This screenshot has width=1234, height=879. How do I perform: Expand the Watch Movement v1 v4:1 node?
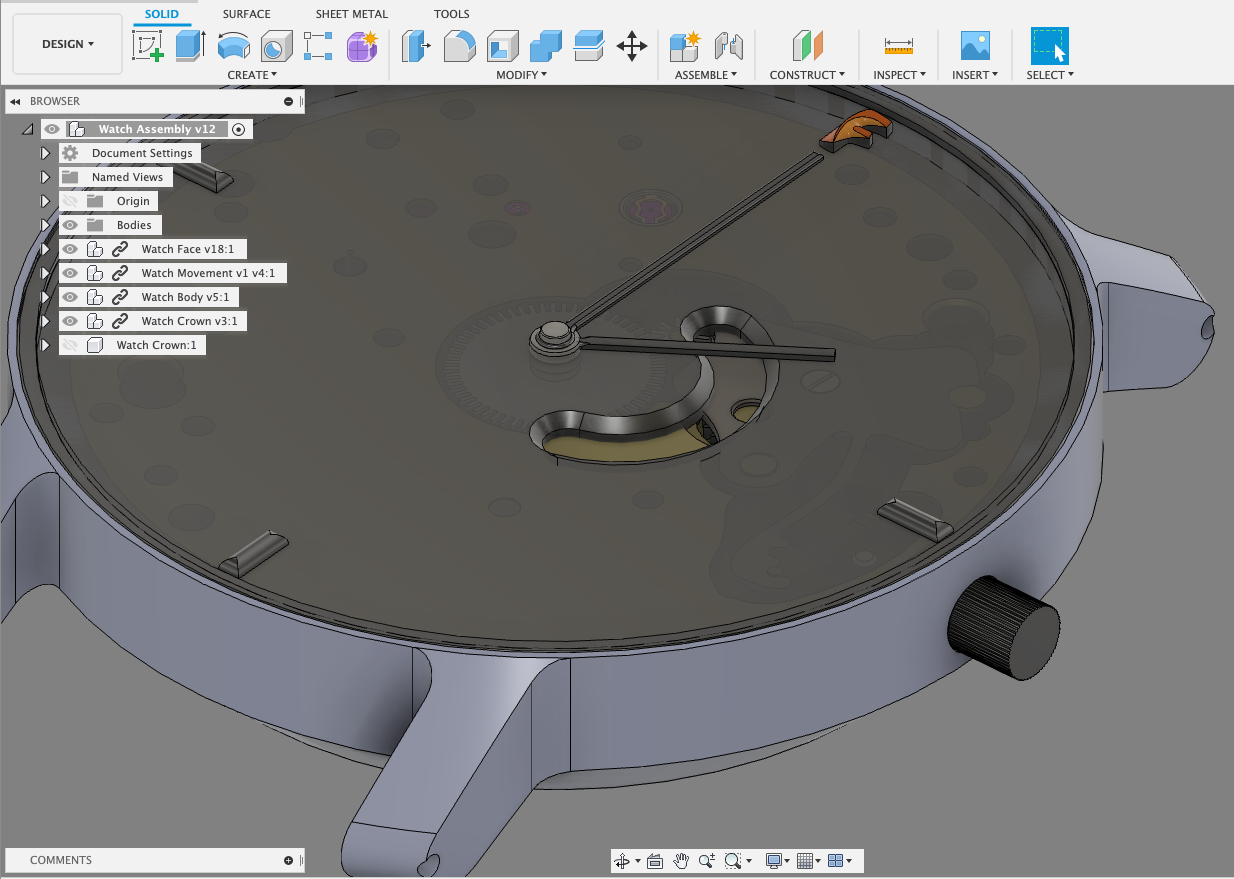click(45, 273)
